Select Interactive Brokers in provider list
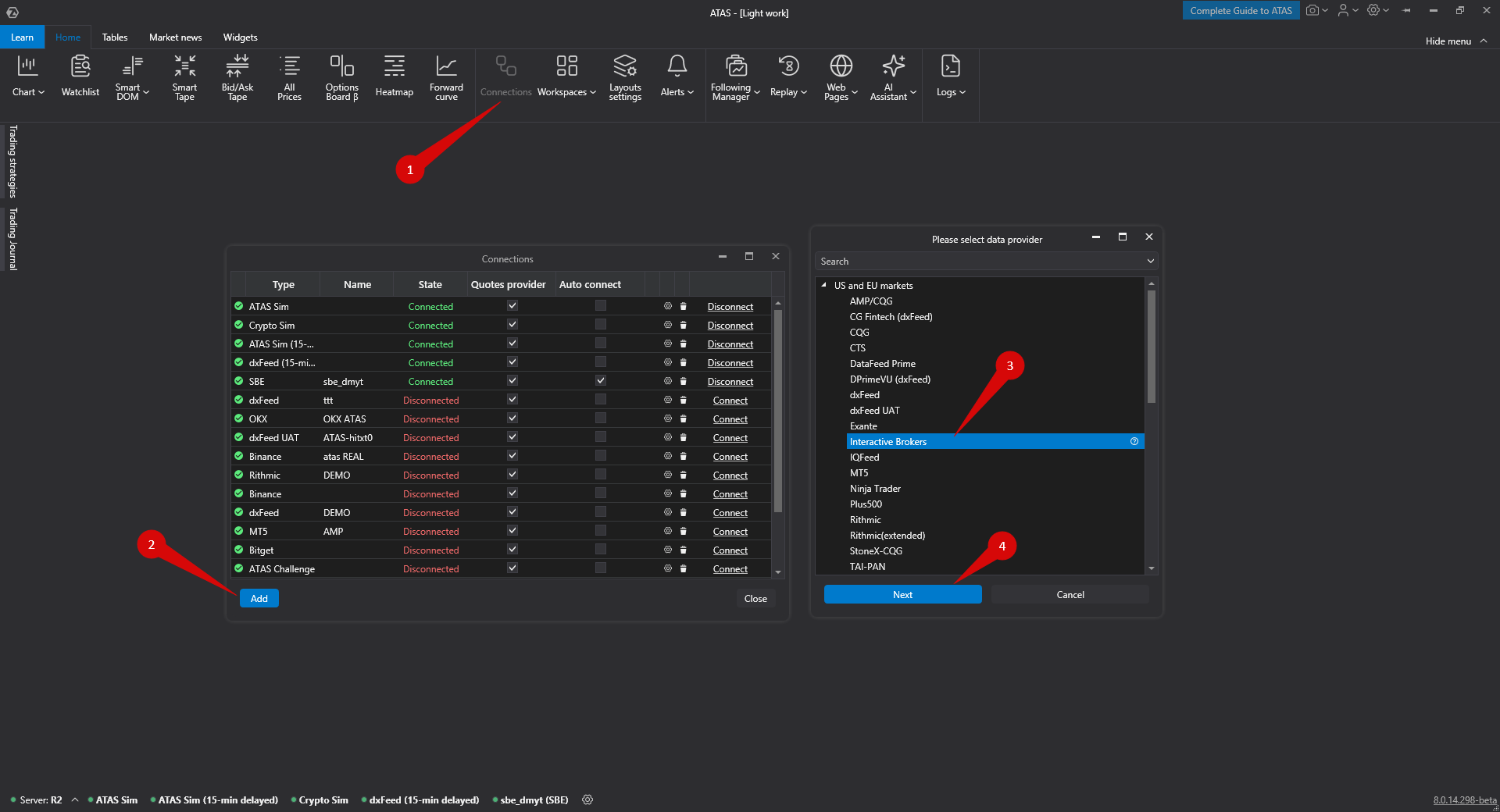 (995, 442)
